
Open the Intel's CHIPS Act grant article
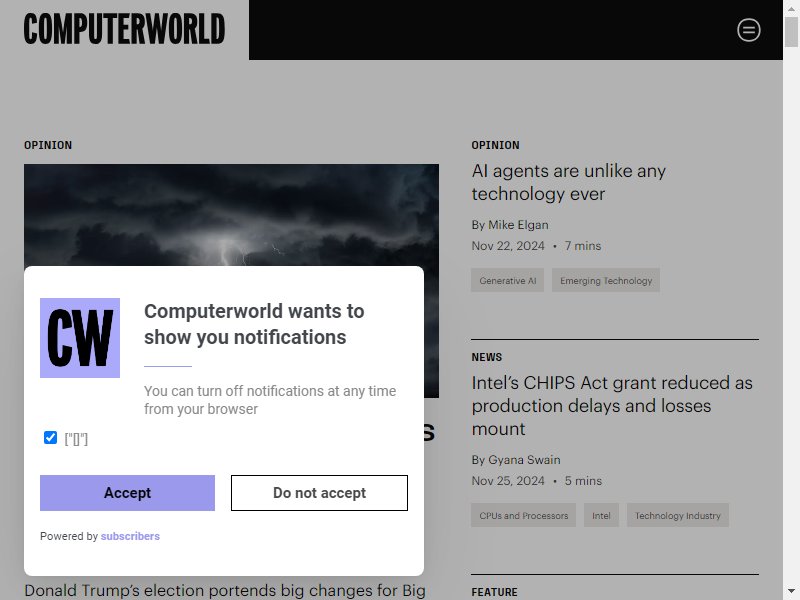click(x=612, y=406)
